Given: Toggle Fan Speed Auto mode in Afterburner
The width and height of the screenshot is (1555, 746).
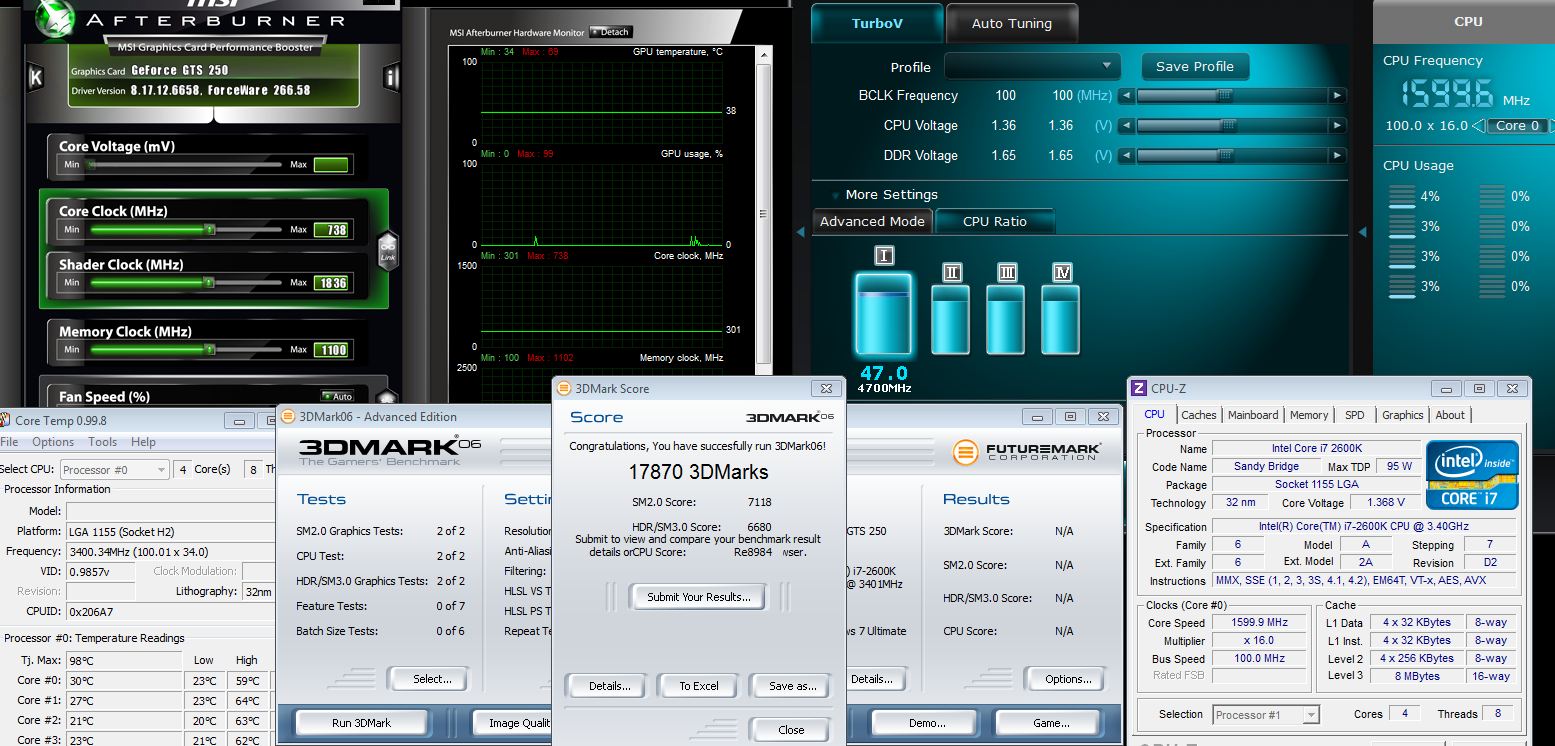Looking at the screenshot, I should 337,397.
